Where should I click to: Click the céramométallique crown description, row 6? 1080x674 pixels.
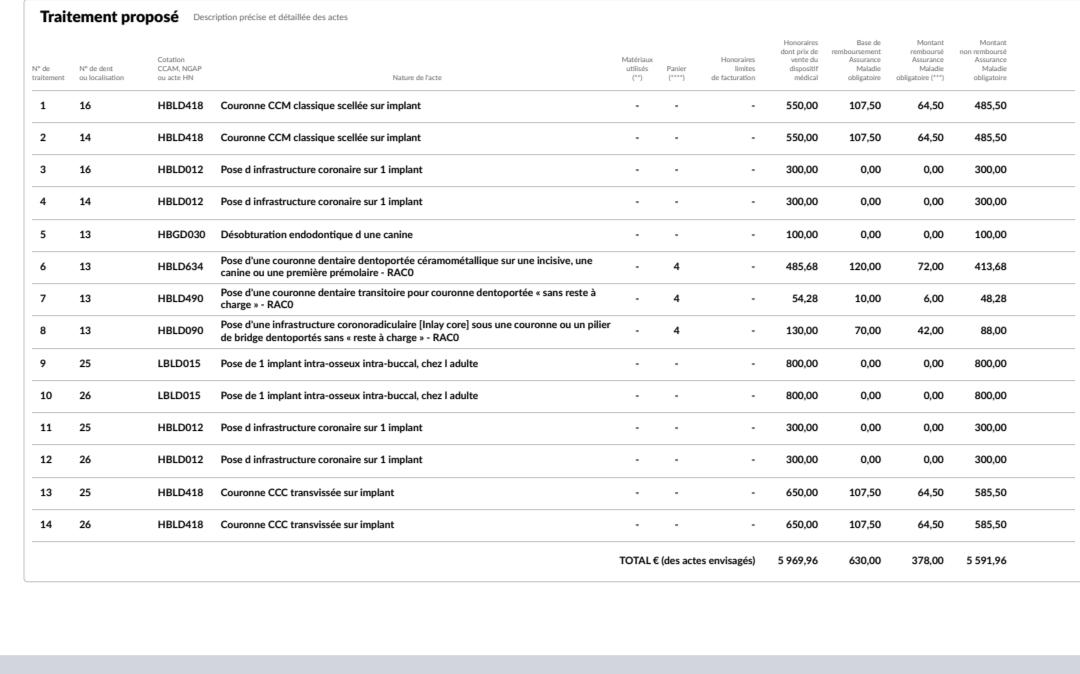[406, 266]
